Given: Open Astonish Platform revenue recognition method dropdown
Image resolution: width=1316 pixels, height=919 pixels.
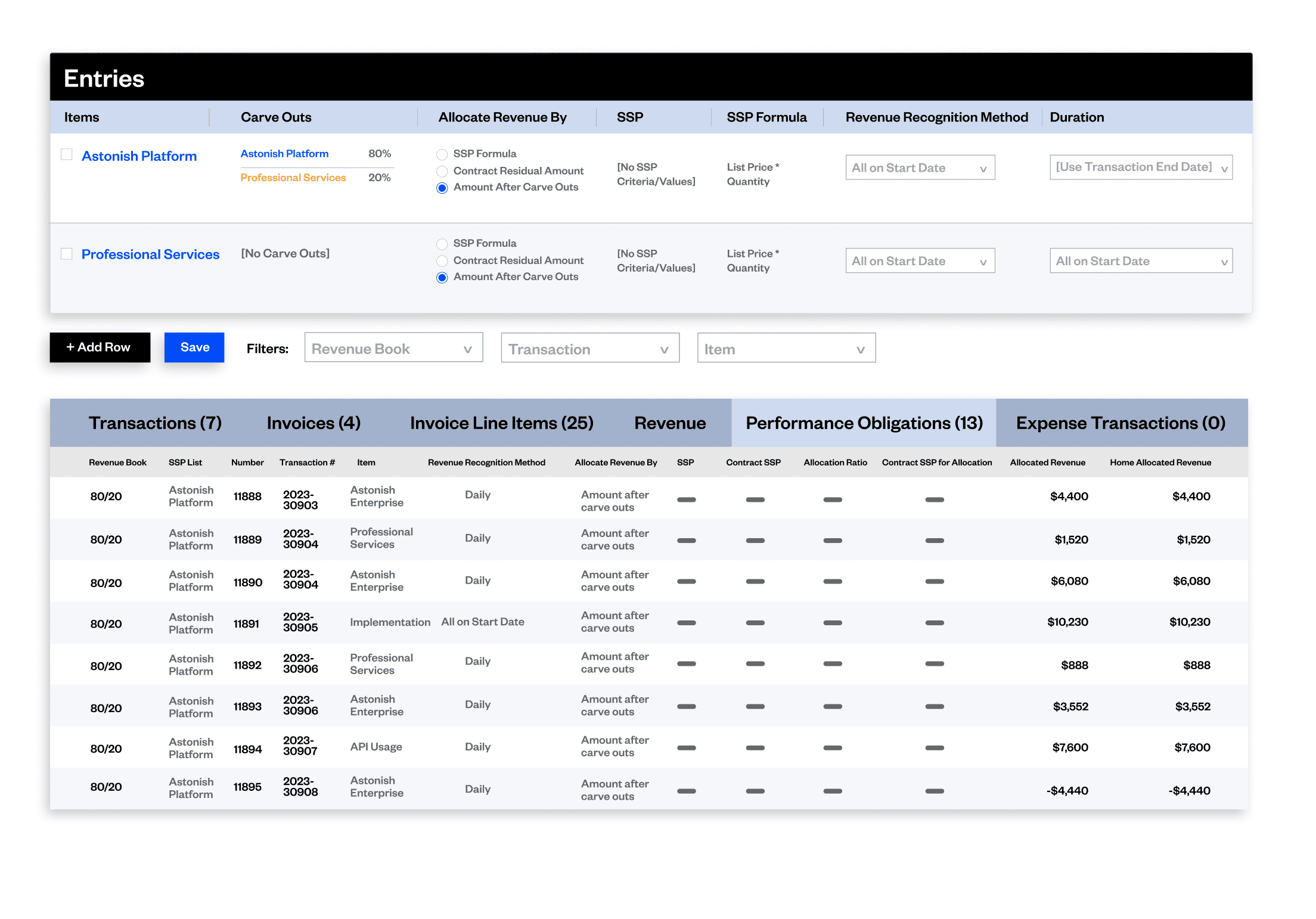Looking at the screenshot, I should click(x=920, y=168).
